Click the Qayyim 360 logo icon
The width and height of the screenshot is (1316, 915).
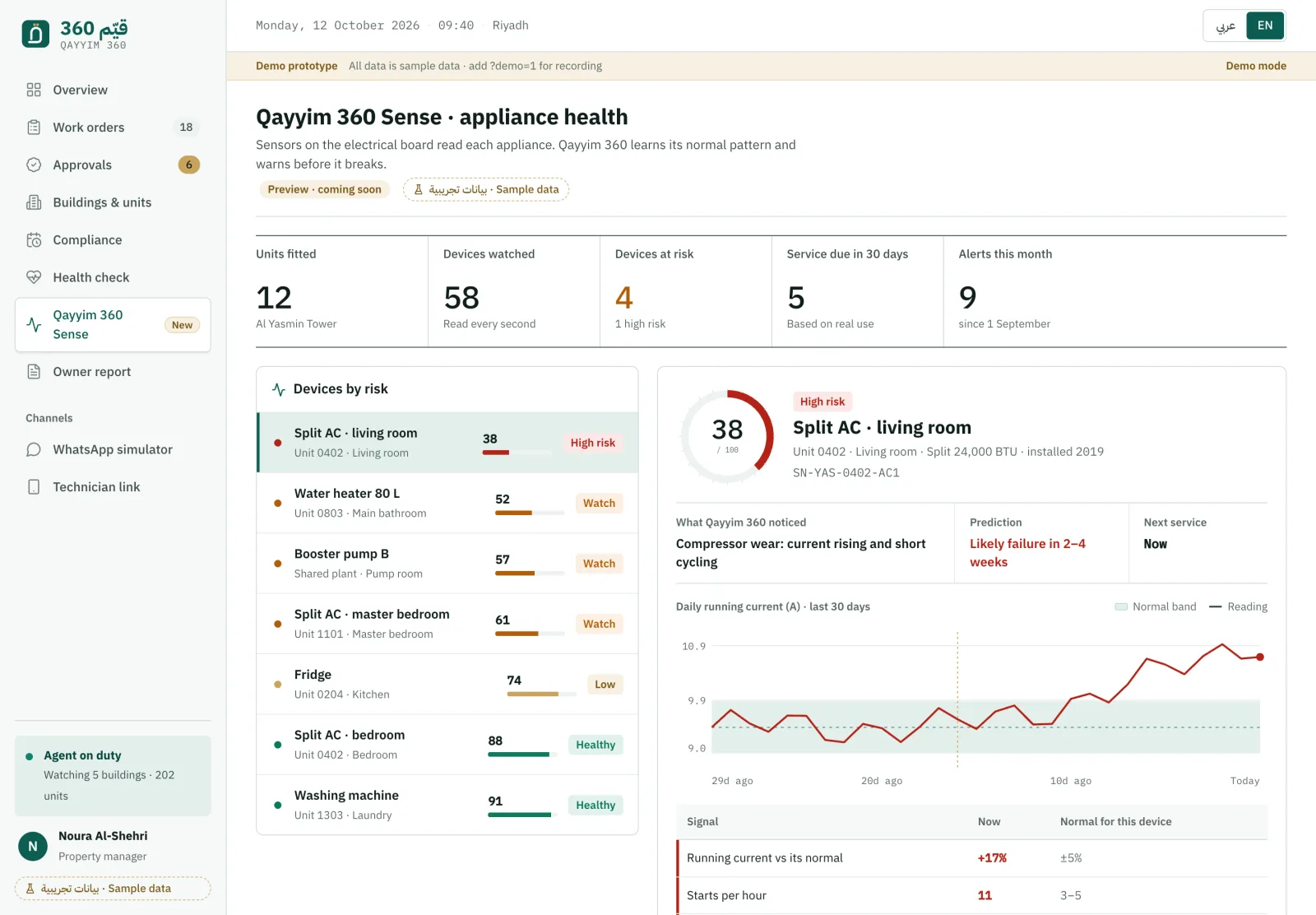pyautogui.click(x=35, y=34)
